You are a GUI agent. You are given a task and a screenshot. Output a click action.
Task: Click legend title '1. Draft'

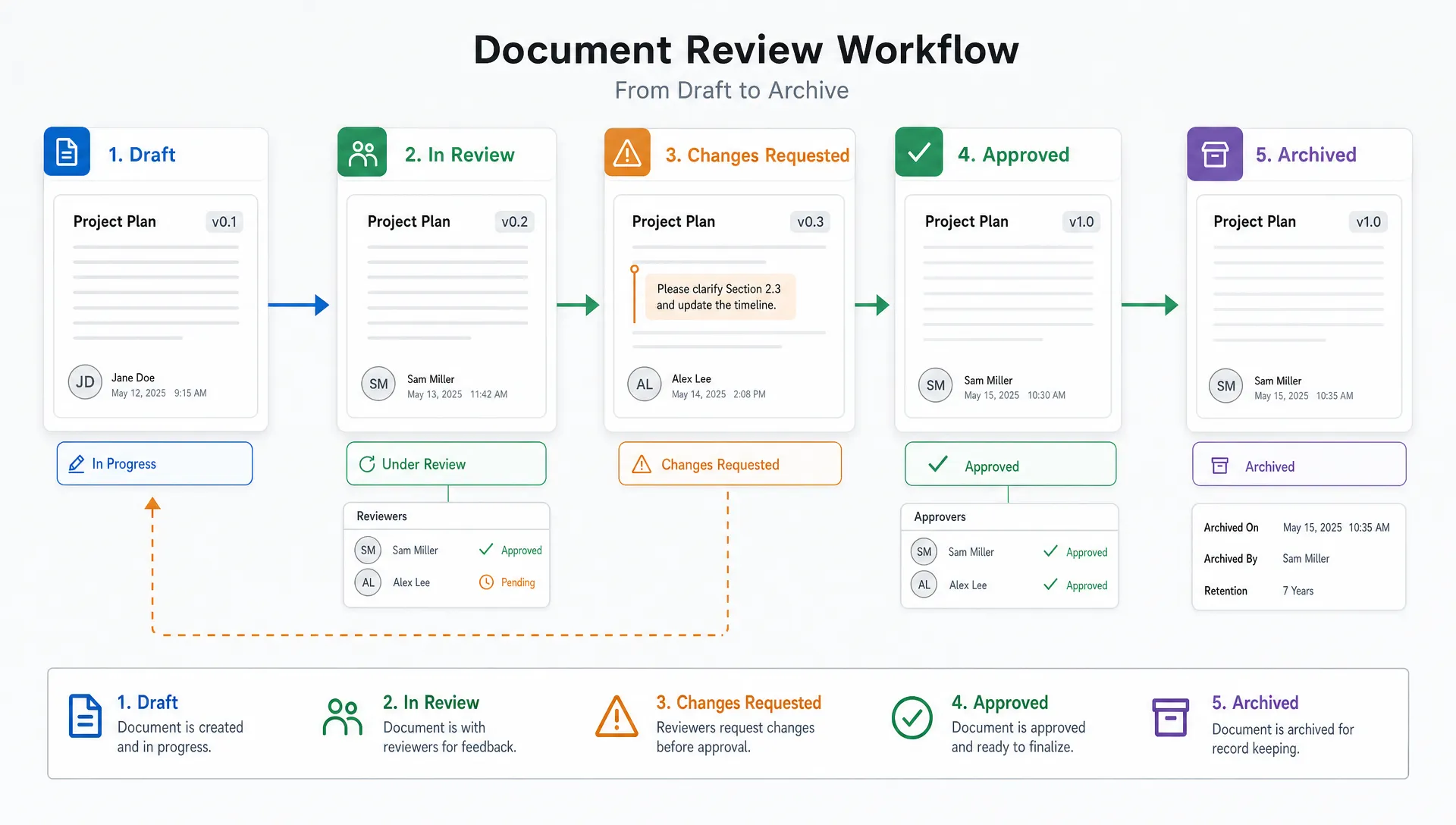147,703
